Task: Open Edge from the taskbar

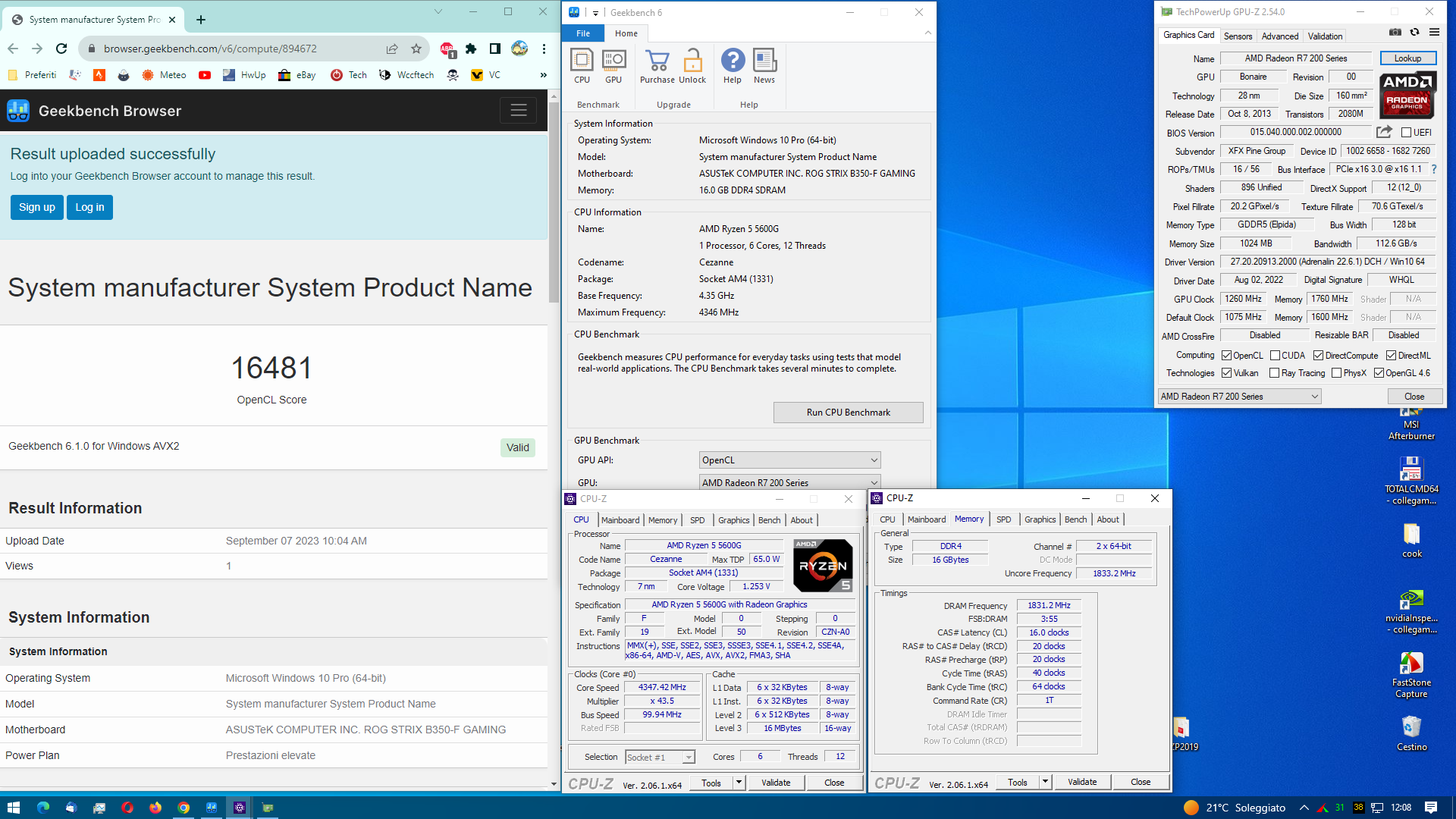Action: pyautogui.click(x=42, y=808)
